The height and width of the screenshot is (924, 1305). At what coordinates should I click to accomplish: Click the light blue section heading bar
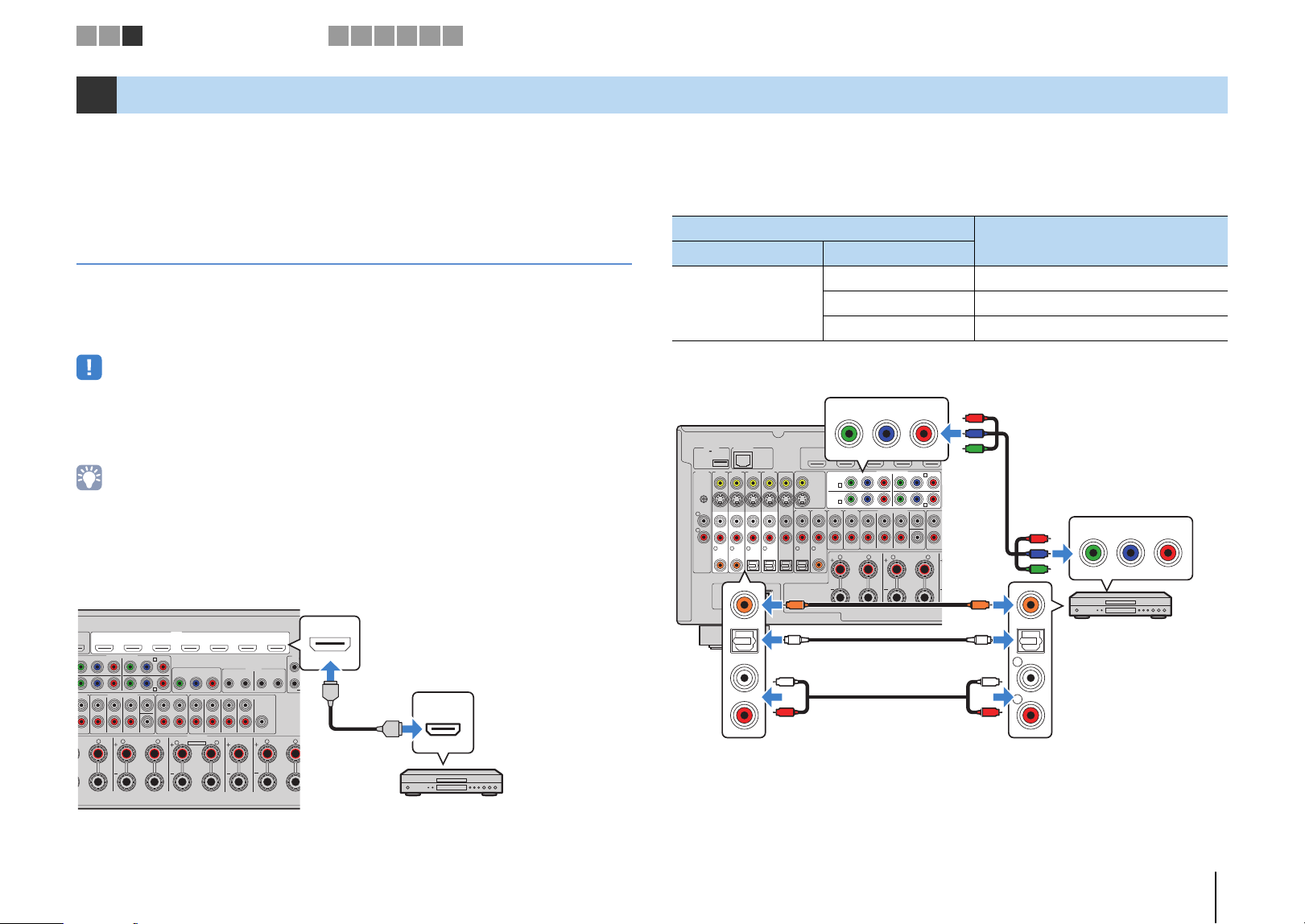672,95
